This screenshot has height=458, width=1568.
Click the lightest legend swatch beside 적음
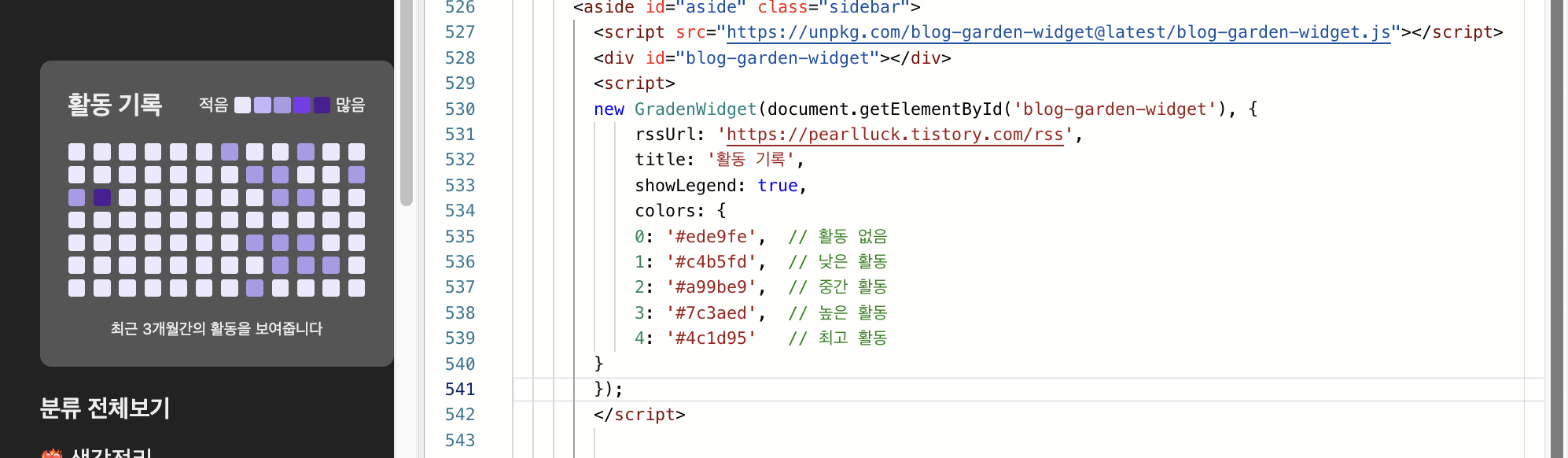(243, 105)
